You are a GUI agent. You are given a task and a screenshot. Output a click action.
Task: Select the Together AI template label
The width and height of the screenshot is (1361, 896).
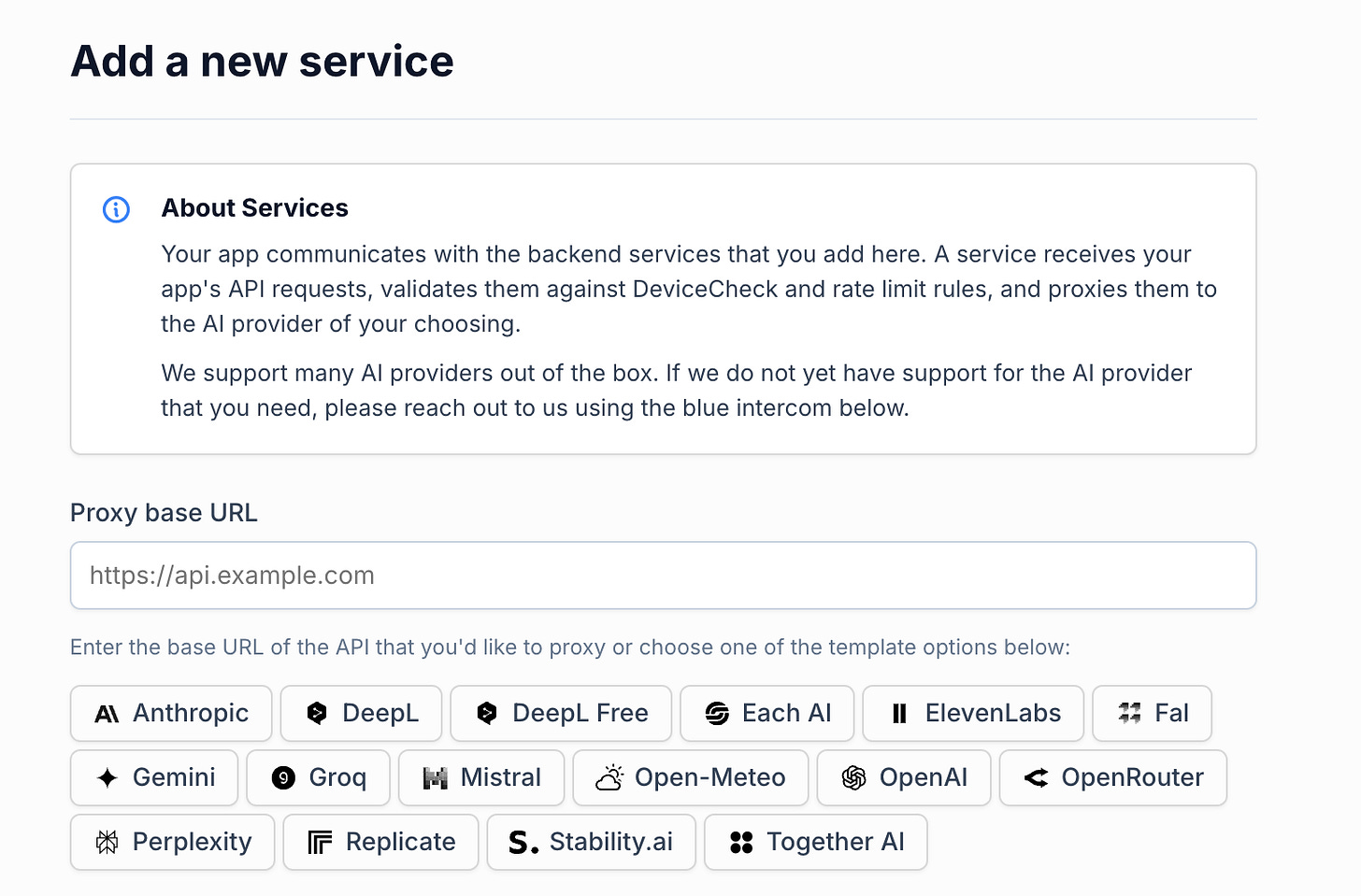(836, 843)
